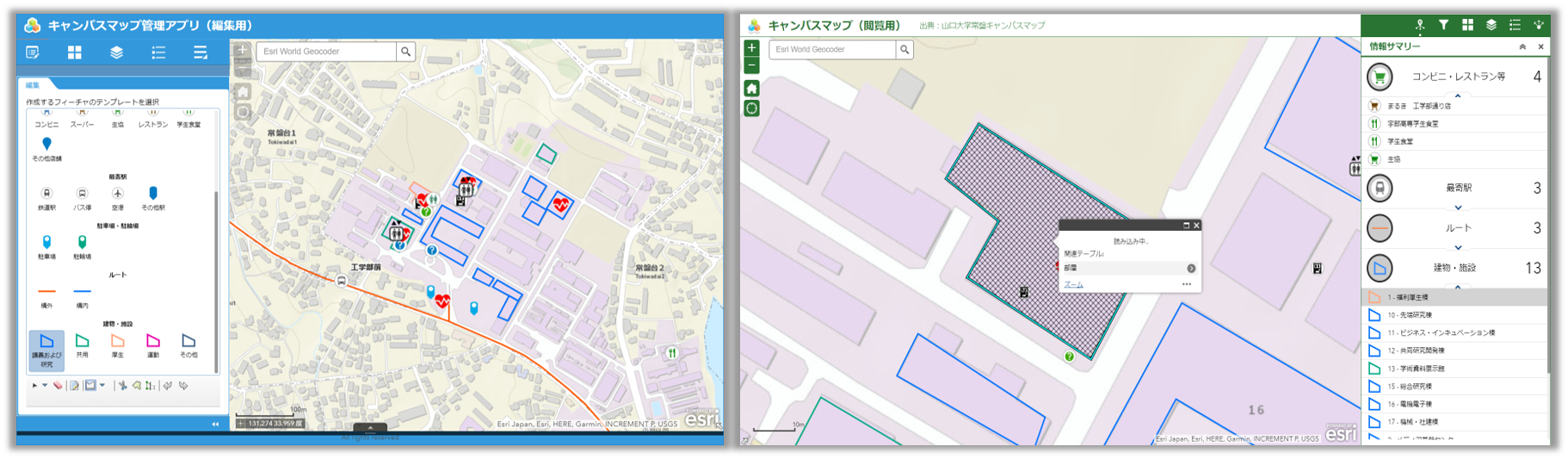Open the legend list icon in the viewer header
This screenshot has height=459, width=1568.
tap(1515, 25)
